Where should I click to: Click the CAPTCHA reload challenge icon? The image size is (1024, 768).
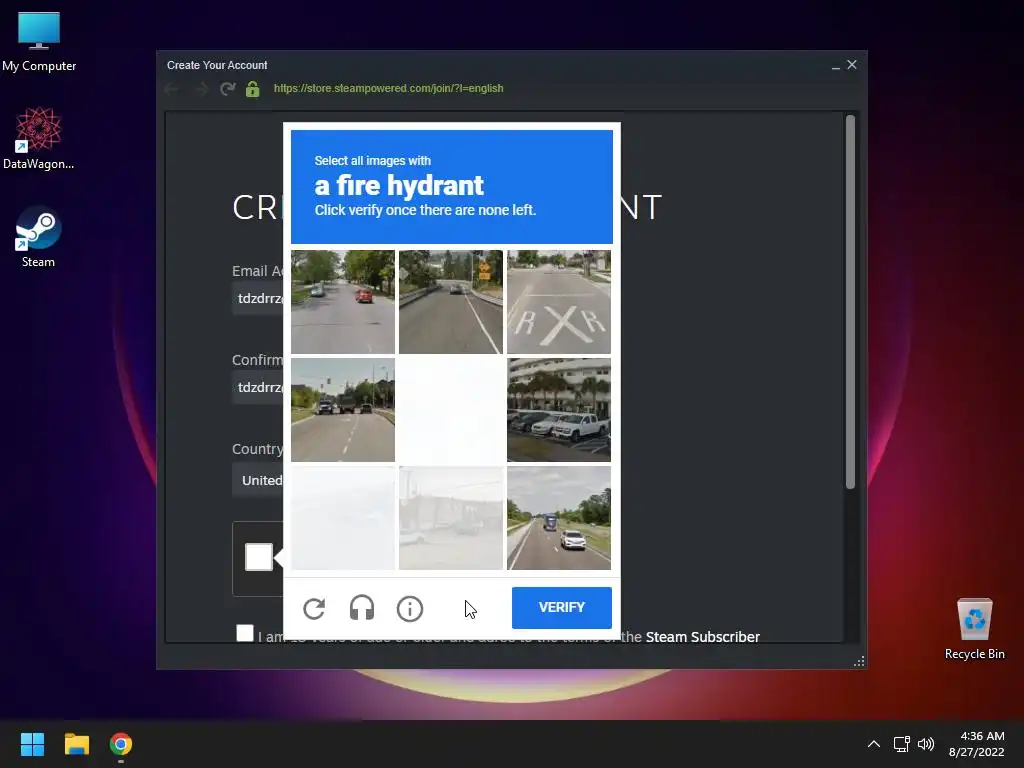pyautogui.click(x=314, y=609)
